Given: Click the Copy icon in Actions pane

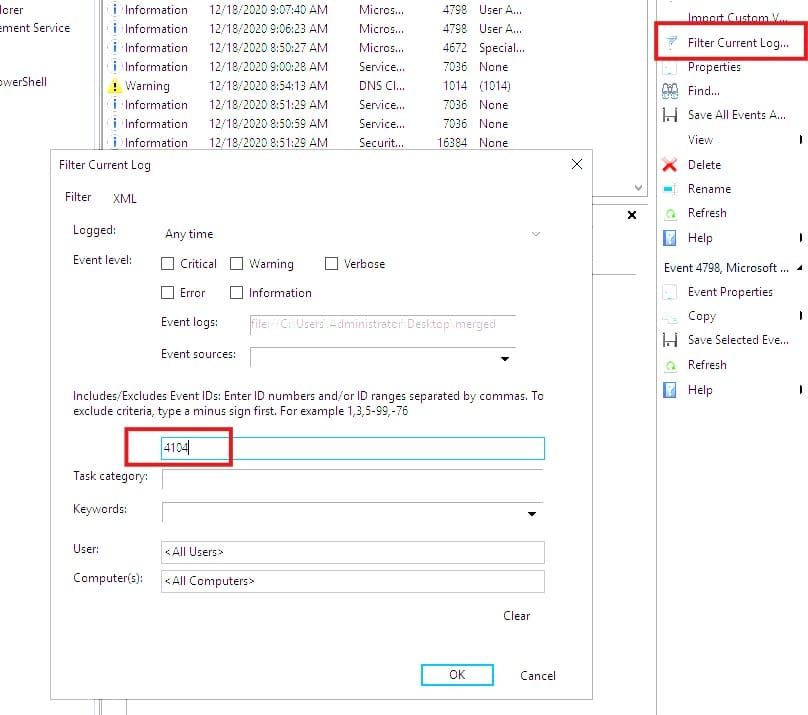Looking at the screenshot, I should click(670, 316).
